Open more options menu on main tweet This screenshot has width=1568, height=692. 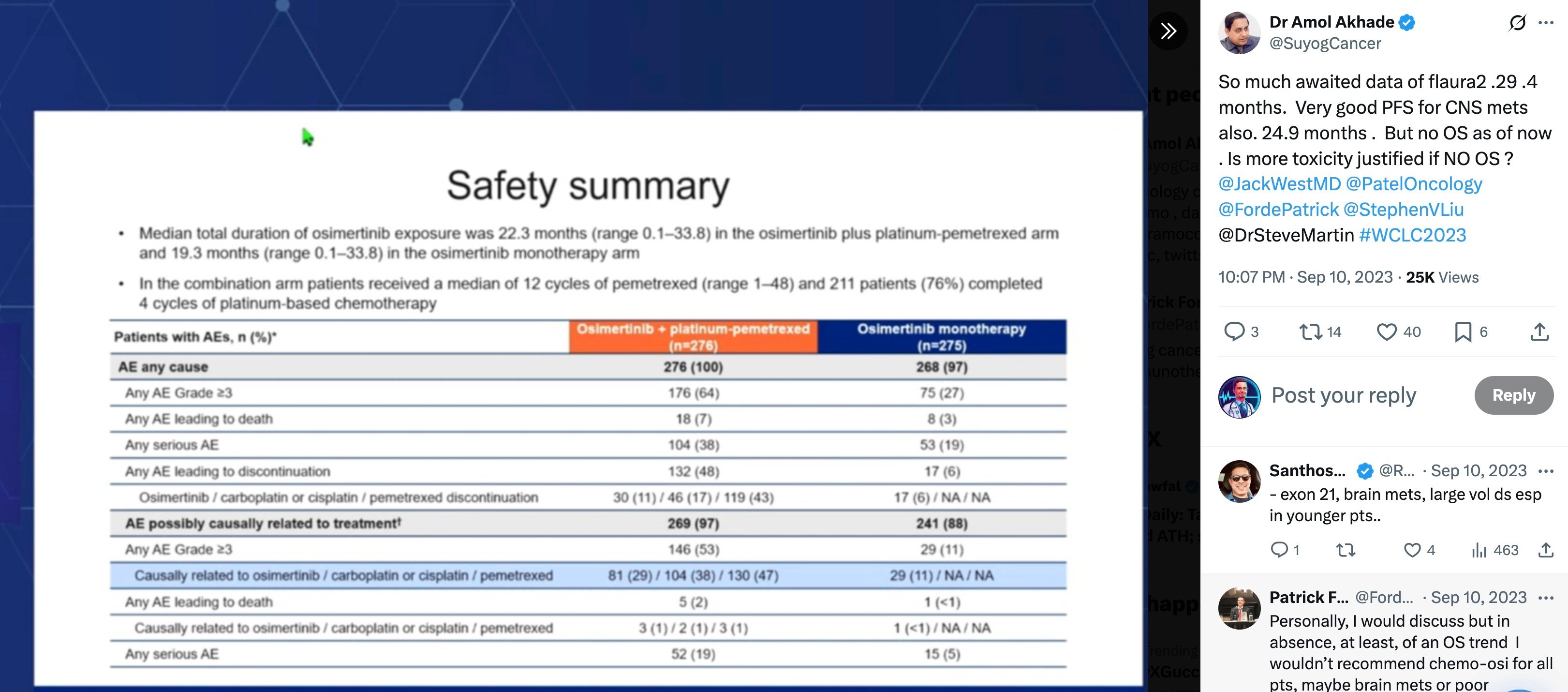click(1547, 22)
